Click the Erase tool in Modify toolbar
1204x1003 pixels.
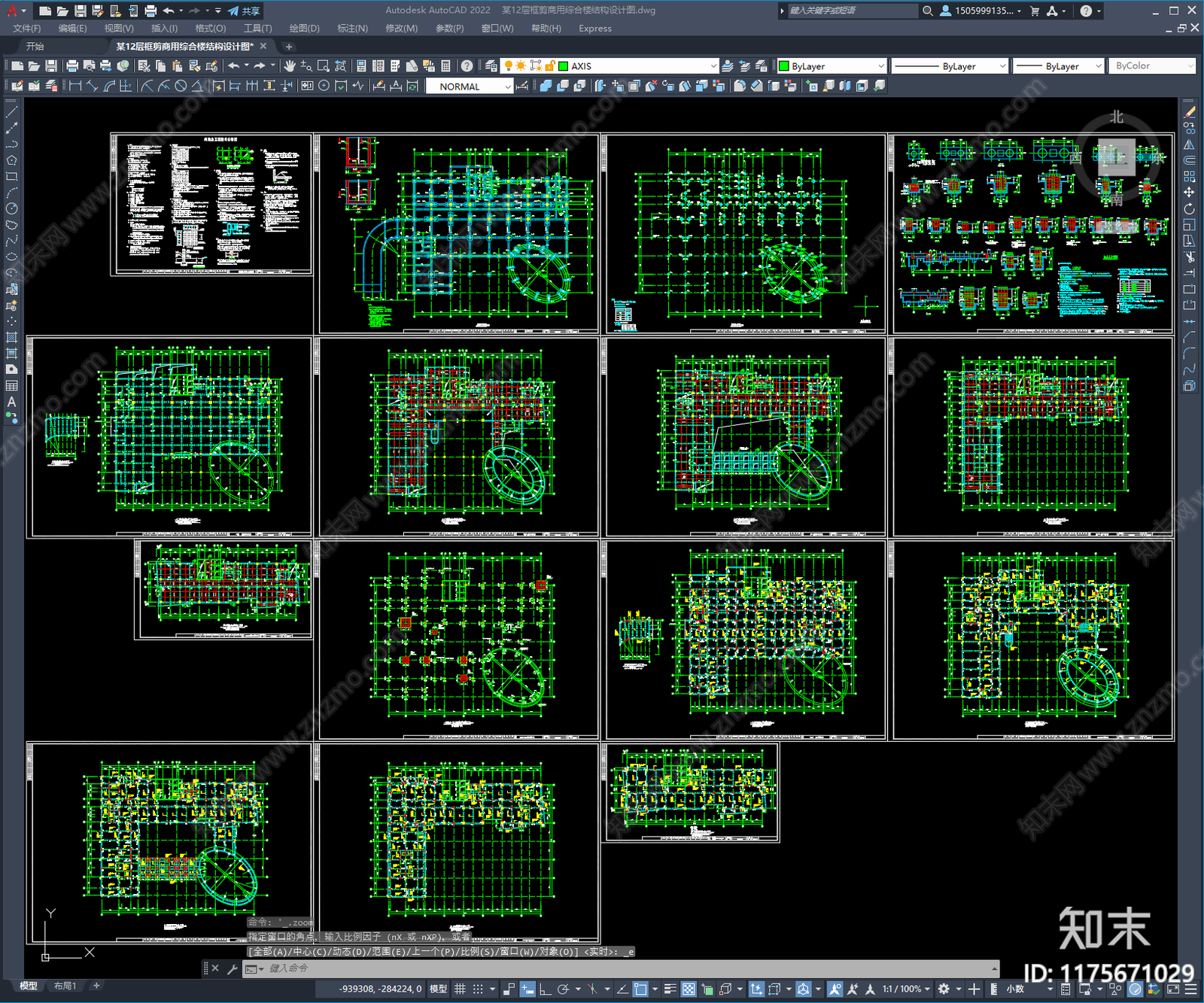pos(1190,111)
